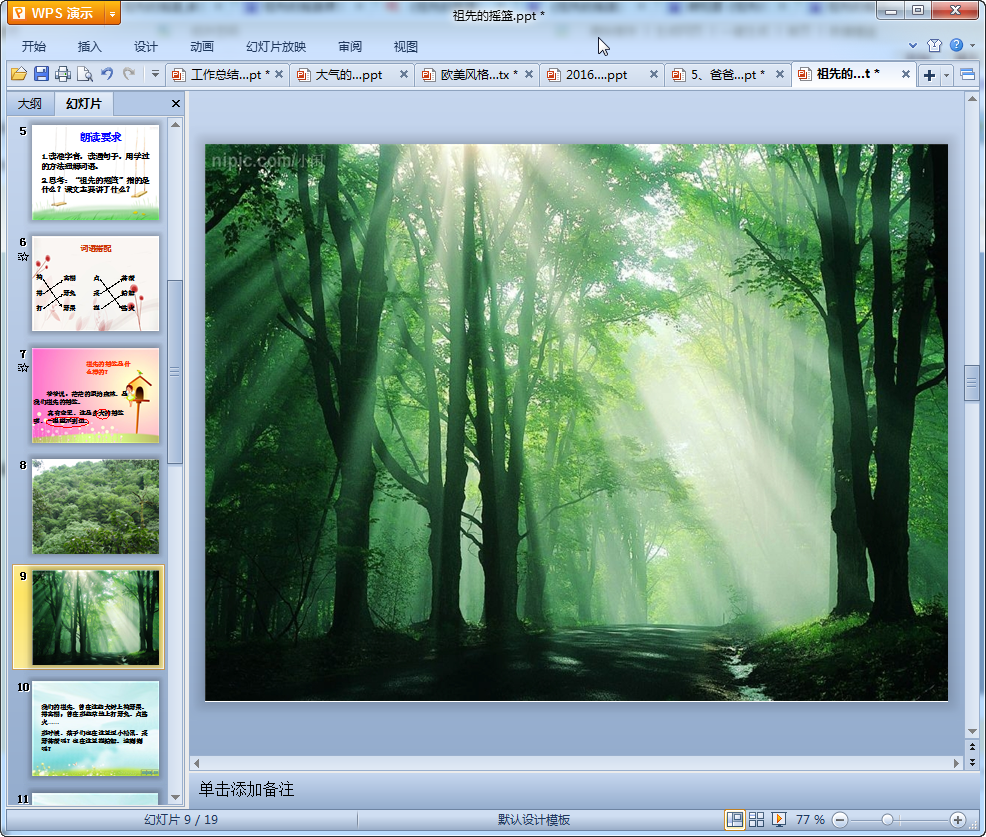Close the 2016....ppt document tab

[654, 74]
